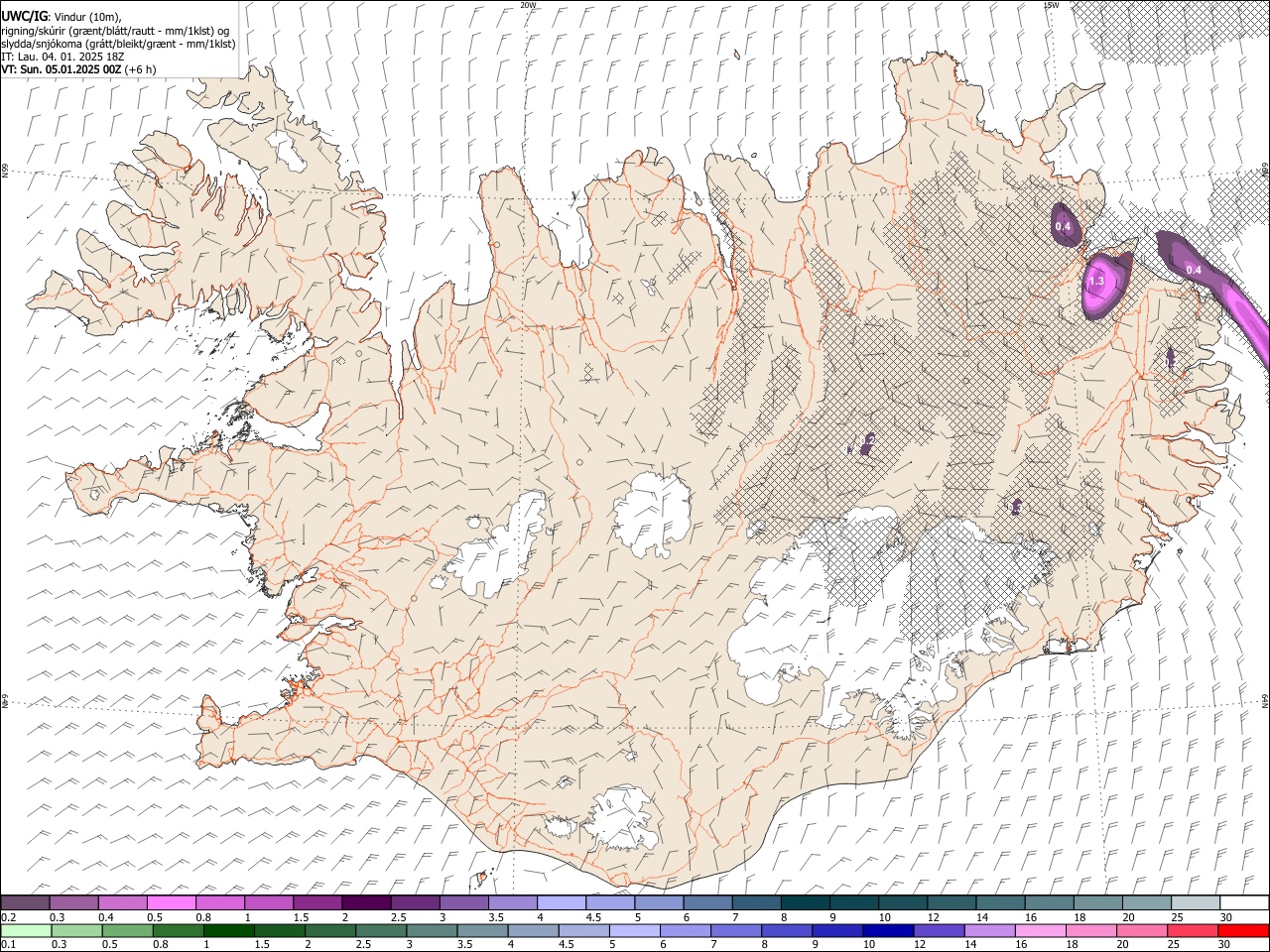Select the rain legend swatch starting at 4
This screenshot has width=1270, height=952.
(x=532, y=931)
